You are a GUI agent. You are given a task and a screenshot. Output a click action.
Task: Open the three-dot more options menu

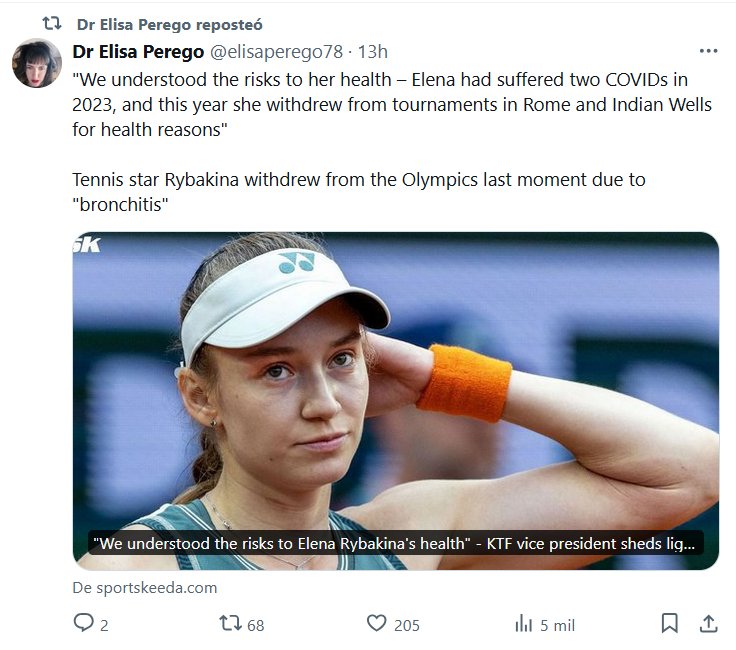(x=708, y=51)
